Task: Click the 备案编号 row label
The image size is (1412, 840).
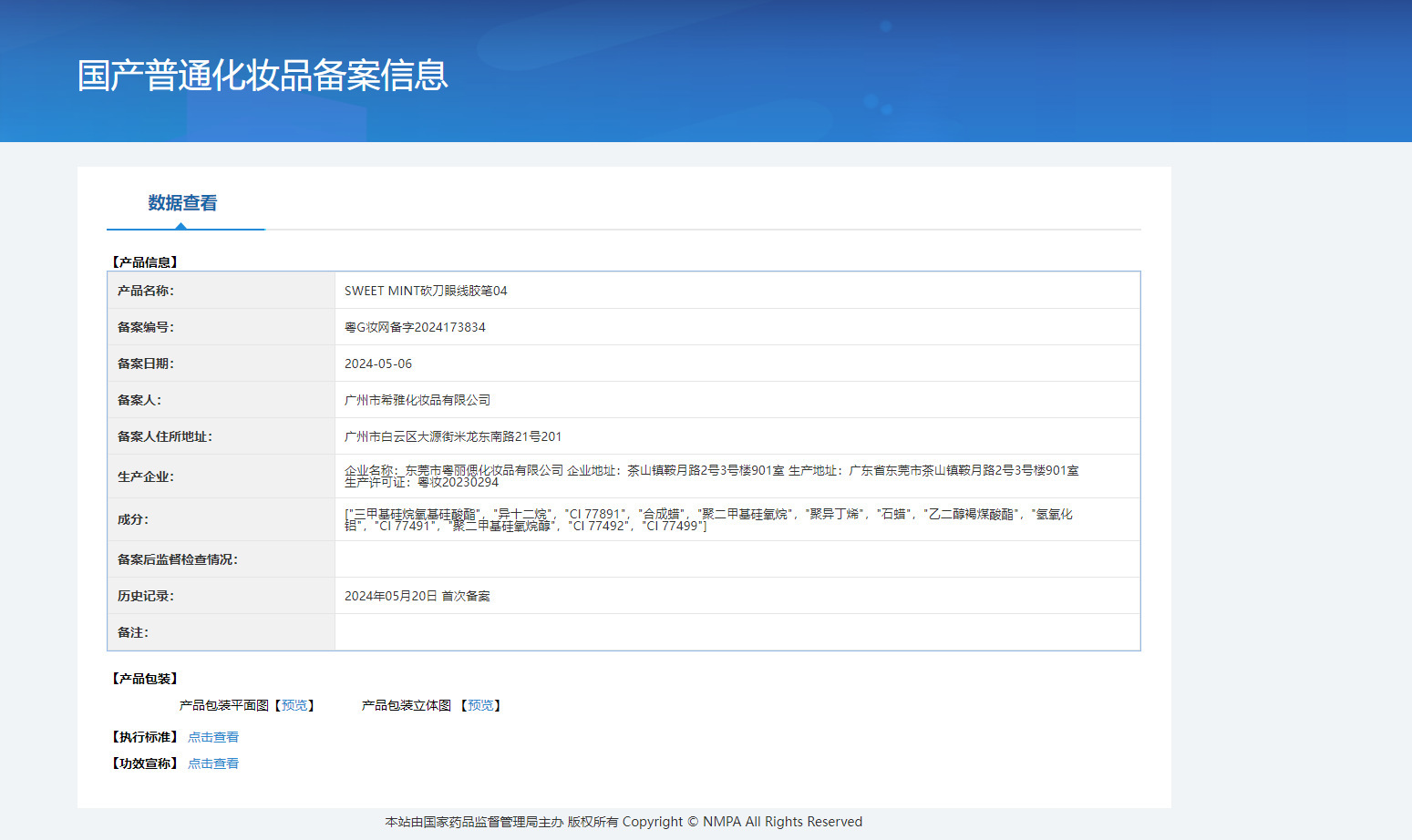Action: 146,327
